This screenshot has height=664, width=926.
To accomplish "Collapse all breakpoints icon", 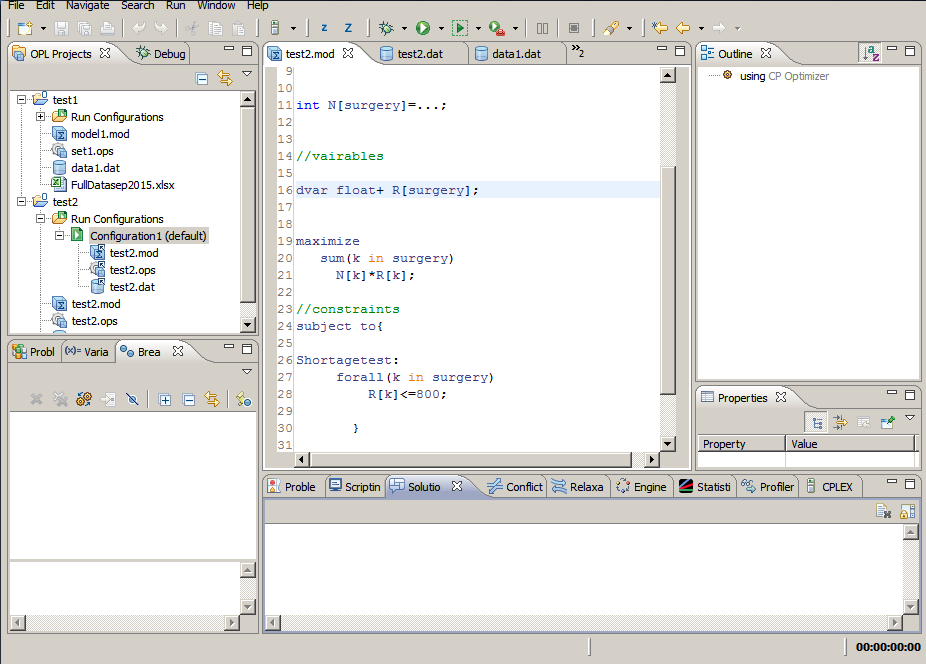I will coord(189,400).
